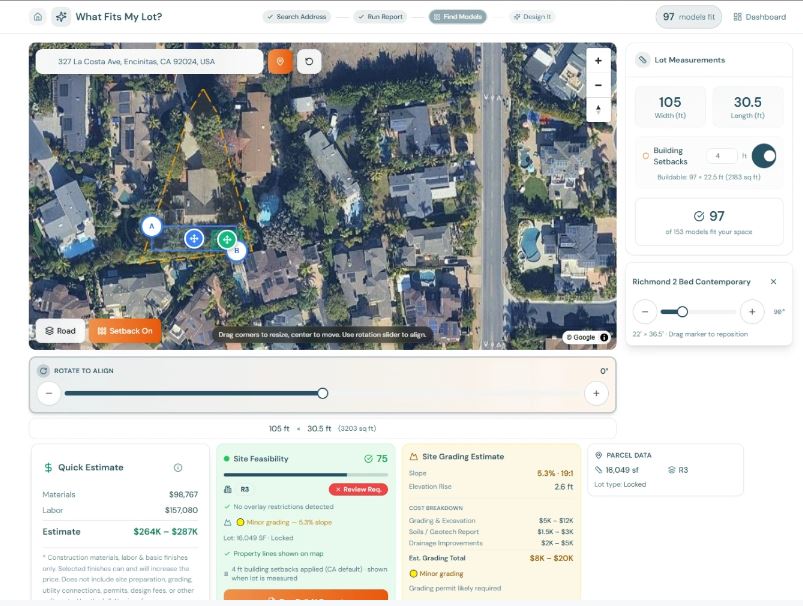The height and width of the screenshot is (606, 803).
Task: Click the Quick Estimate dollar icon
Action: pyautogui.click(x=48, y=467)
